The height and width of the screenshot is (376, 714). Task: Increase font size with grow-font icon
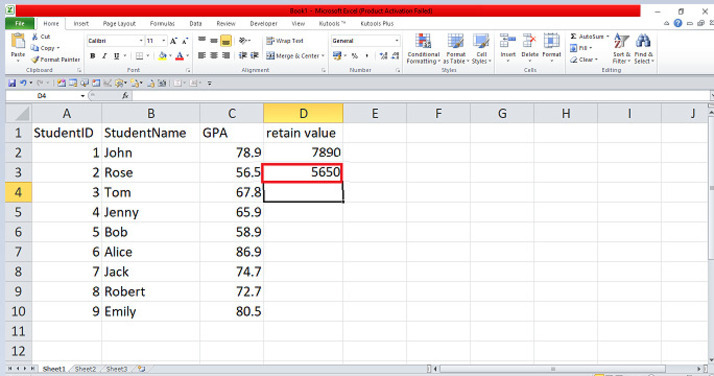(173, 41)
